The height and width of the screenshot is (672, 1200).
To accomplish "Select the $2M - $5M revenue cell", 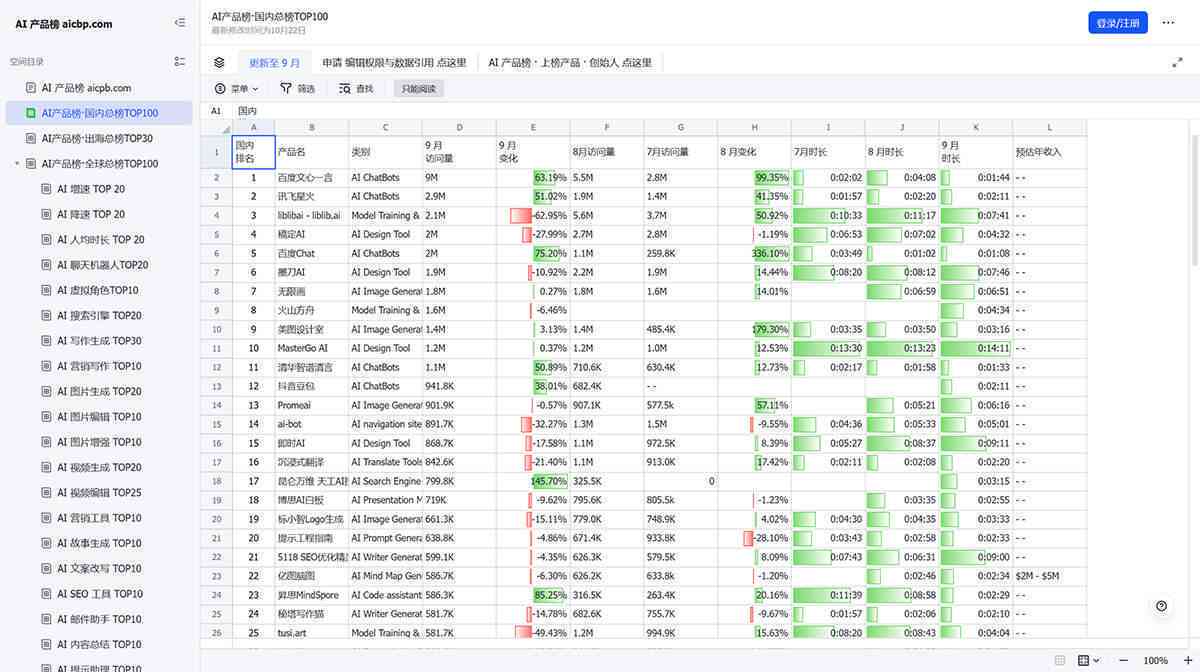I will pos(1050,576).
